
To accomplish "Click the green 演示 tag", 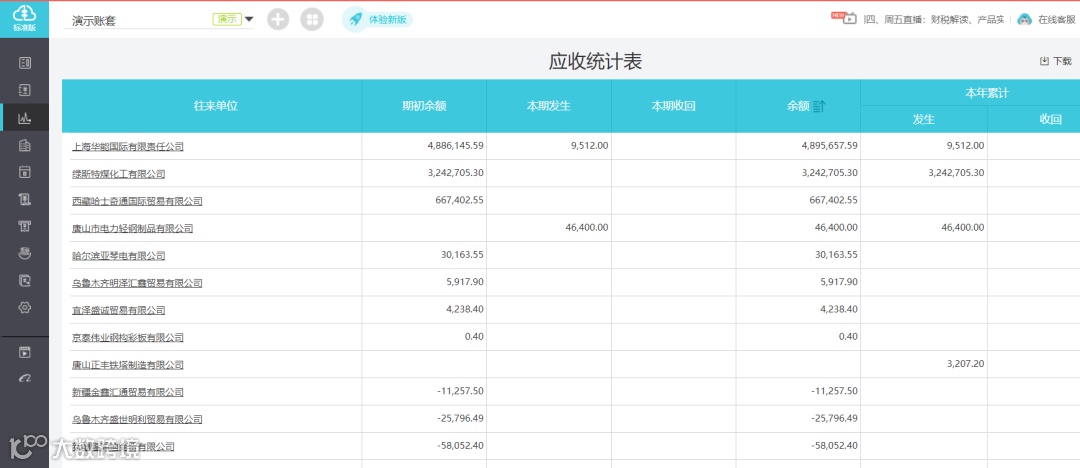I will point(227,19).
